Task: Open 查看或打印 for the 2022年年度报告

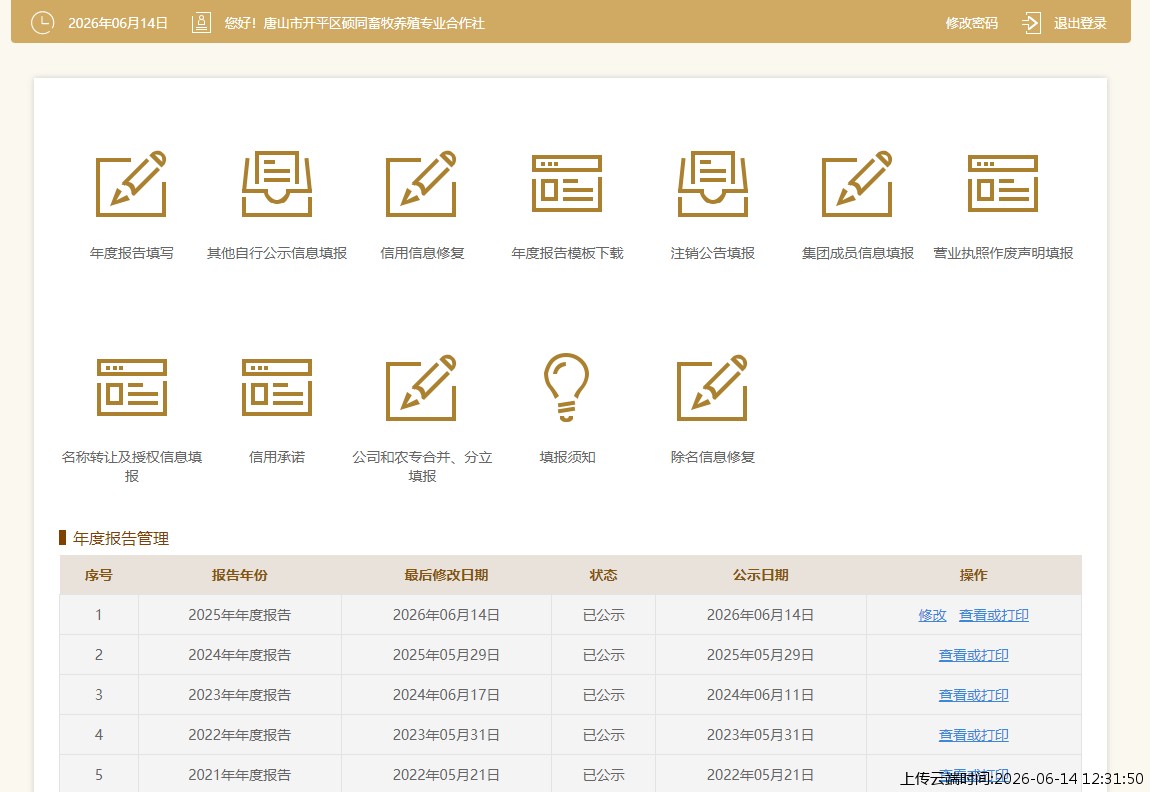Action: click(973, 735)
